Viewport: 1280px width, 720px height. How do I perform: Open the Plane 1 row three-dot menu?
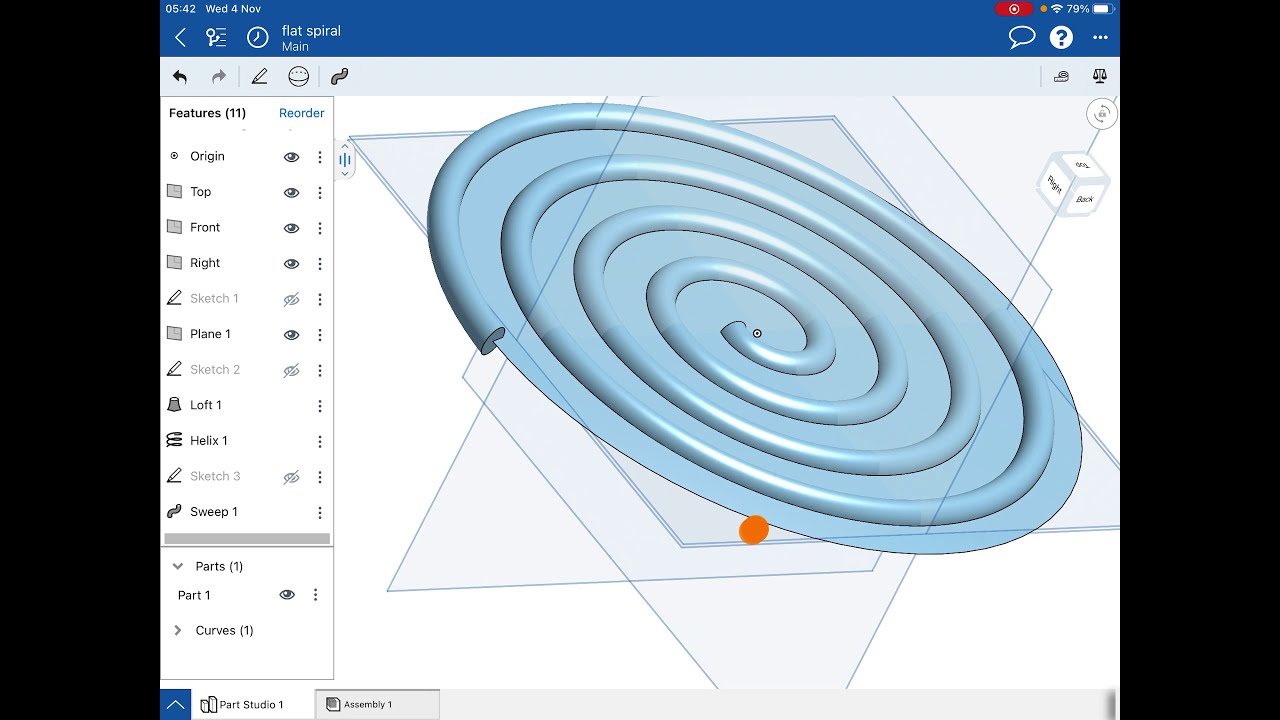coord(320,335)
